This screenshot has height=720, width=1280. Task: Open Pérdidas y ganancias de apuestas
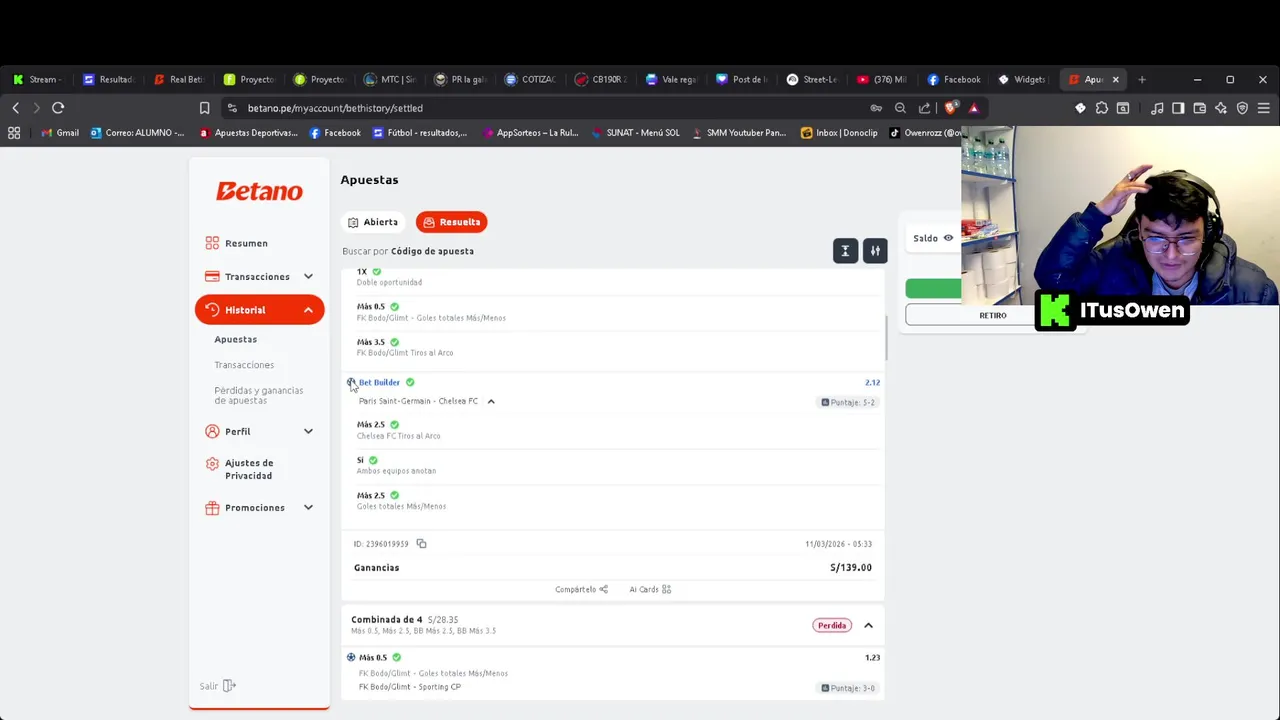point(258,395)
